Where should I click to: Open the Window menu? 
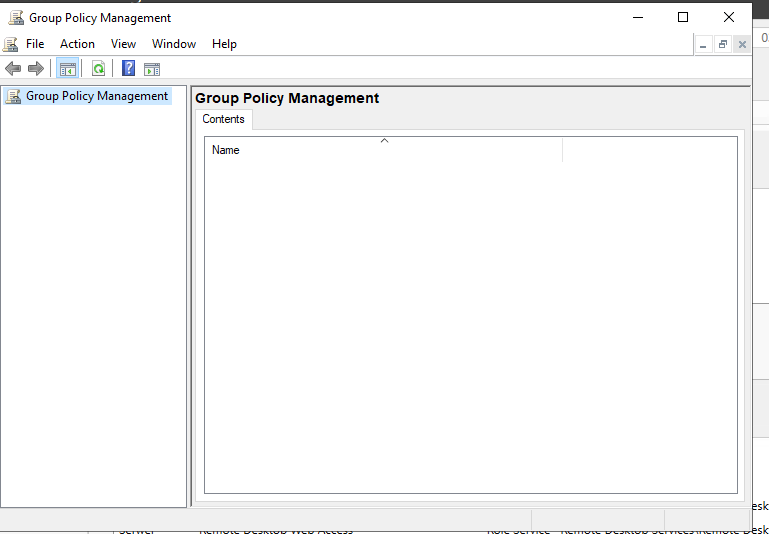point(174,44)
